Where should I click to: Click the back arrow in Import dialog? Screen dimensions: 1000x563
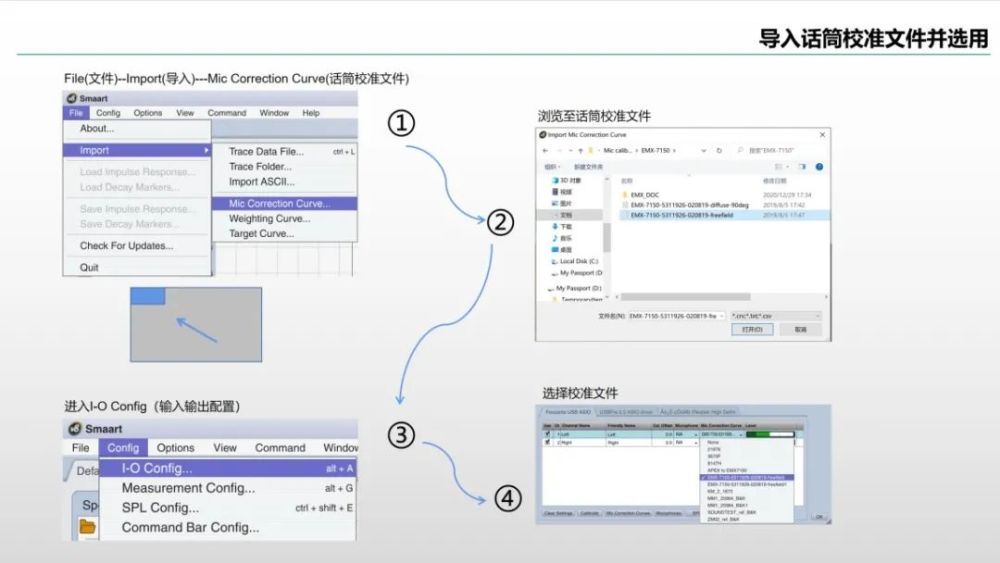click(545, 150)
